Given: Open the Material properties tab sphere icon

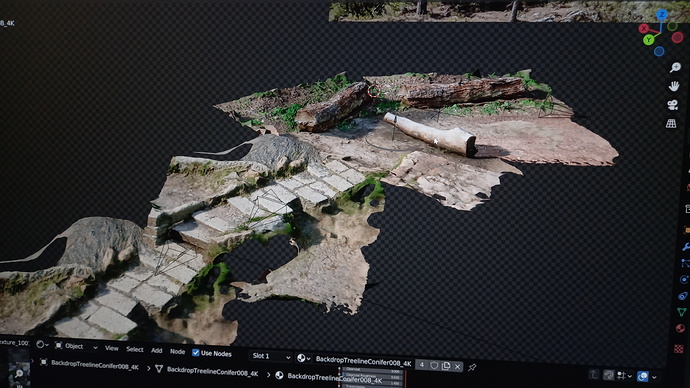Looking at the screenshot, I should tap(680, 329).
